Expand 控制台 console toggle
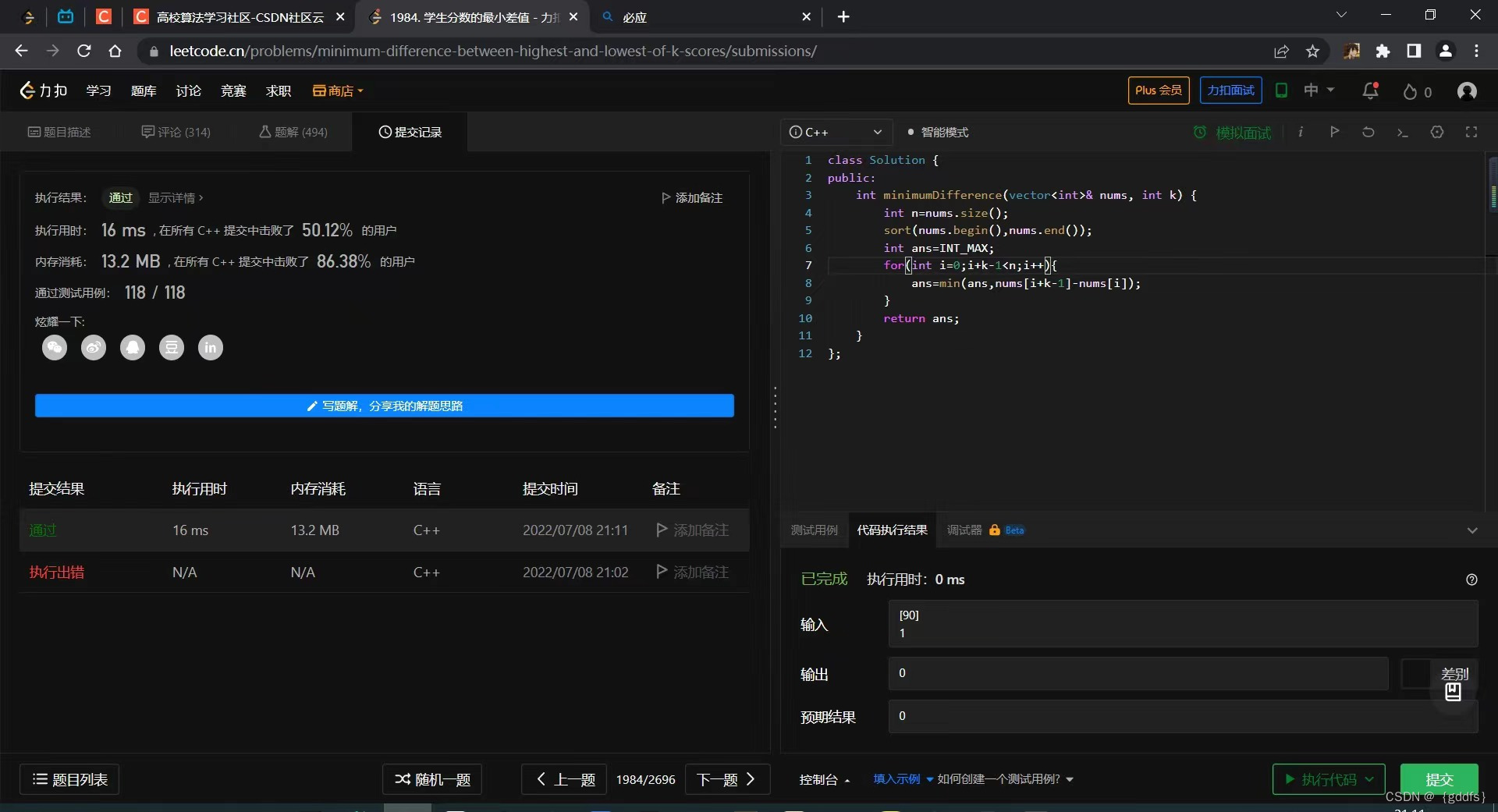Screen dimensions: 1498x812 pyautogui.click(x=825, y=779)
